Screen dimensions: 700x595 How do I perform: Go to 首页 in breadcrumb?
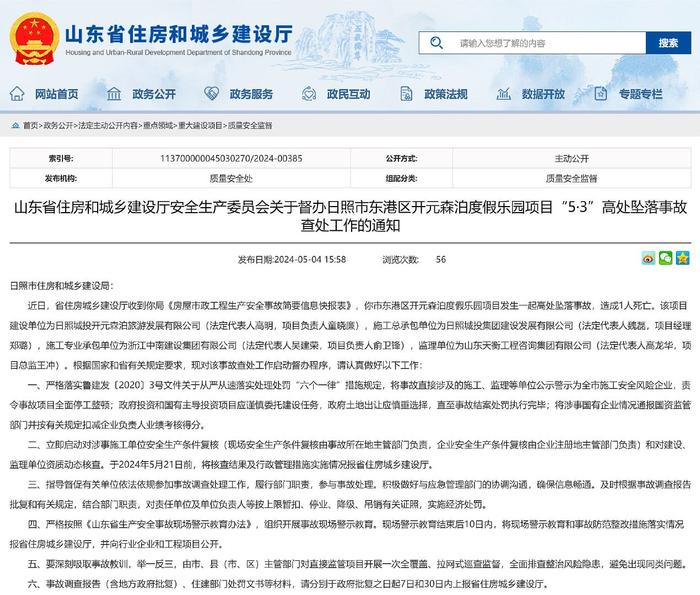tap(30, 125)
